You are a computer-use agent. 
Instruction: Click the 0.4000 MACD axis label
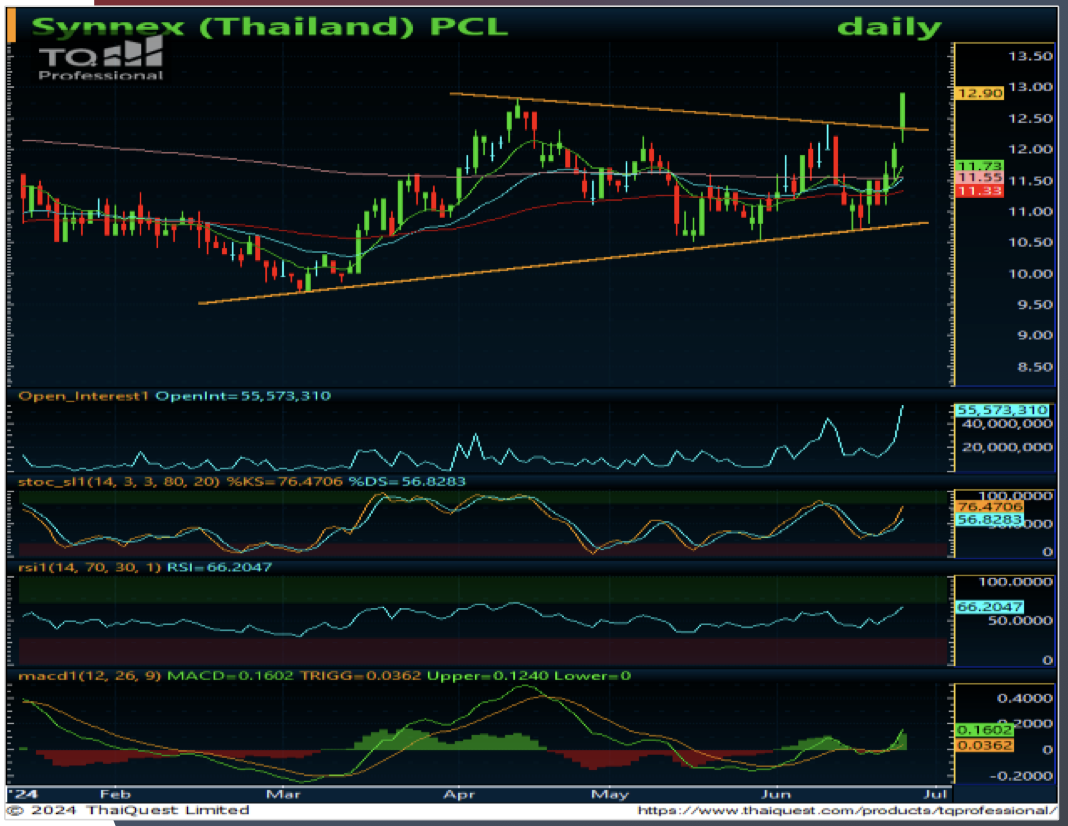tap(1024, 699)
